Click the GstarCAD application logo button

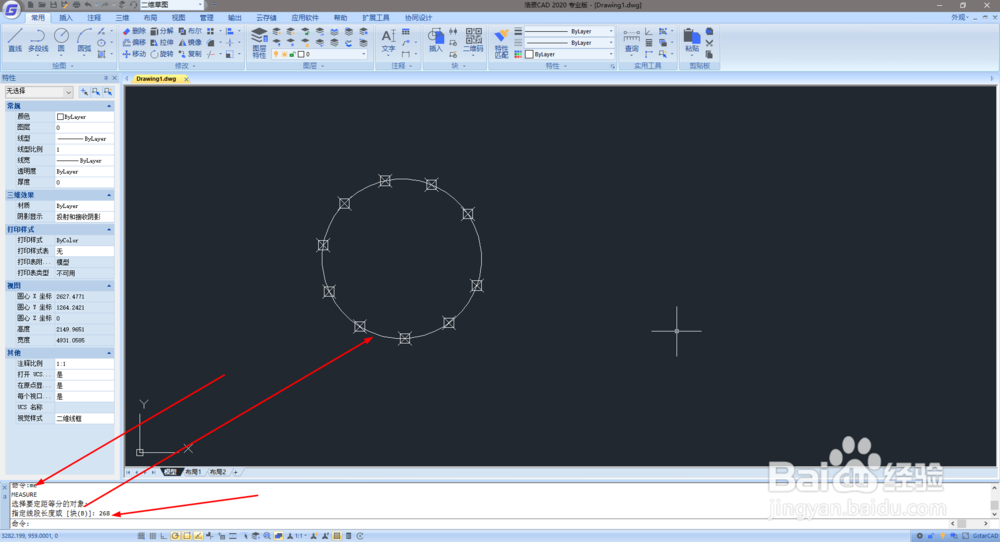pyautogui.click(x=11, y=10)
